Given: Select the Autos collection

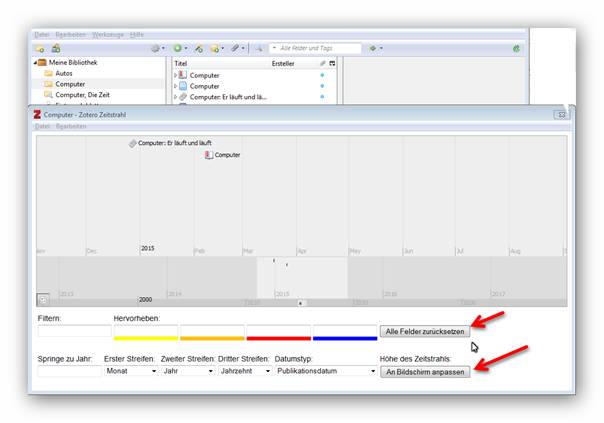Looking at the screenshot, I should click(x=64, y=73).
